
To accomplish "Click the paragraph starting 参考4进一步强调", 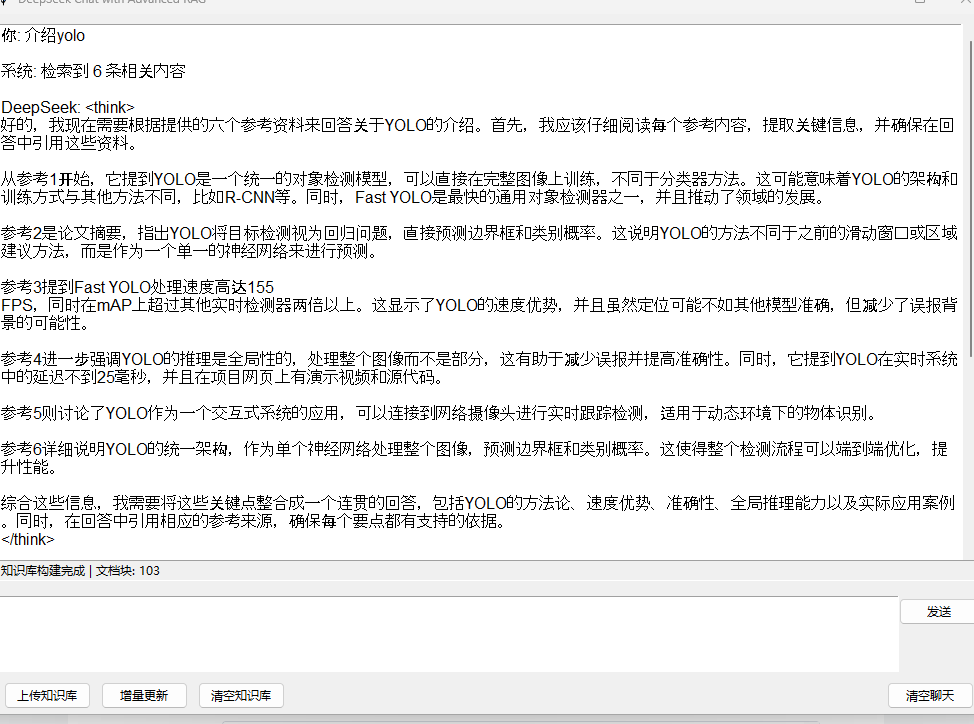I will (479, 368).
